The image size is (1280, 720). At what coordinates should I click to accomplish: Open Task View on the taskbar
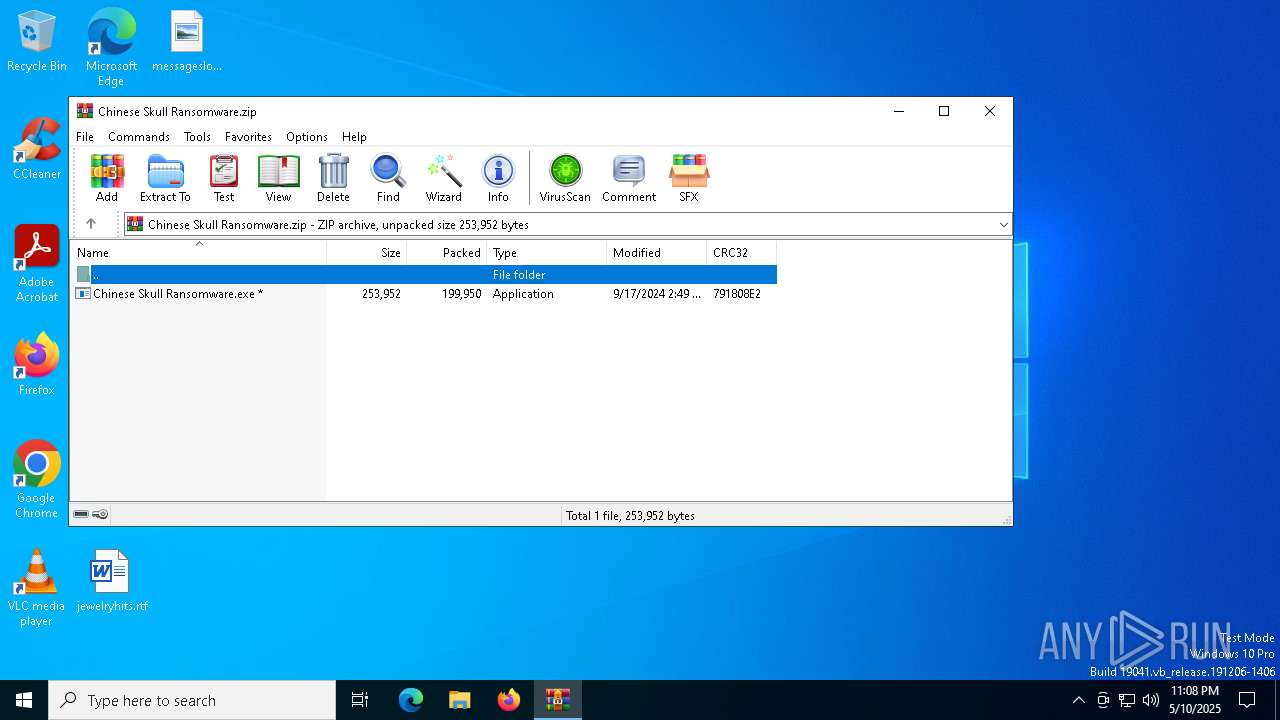point(360,700)
